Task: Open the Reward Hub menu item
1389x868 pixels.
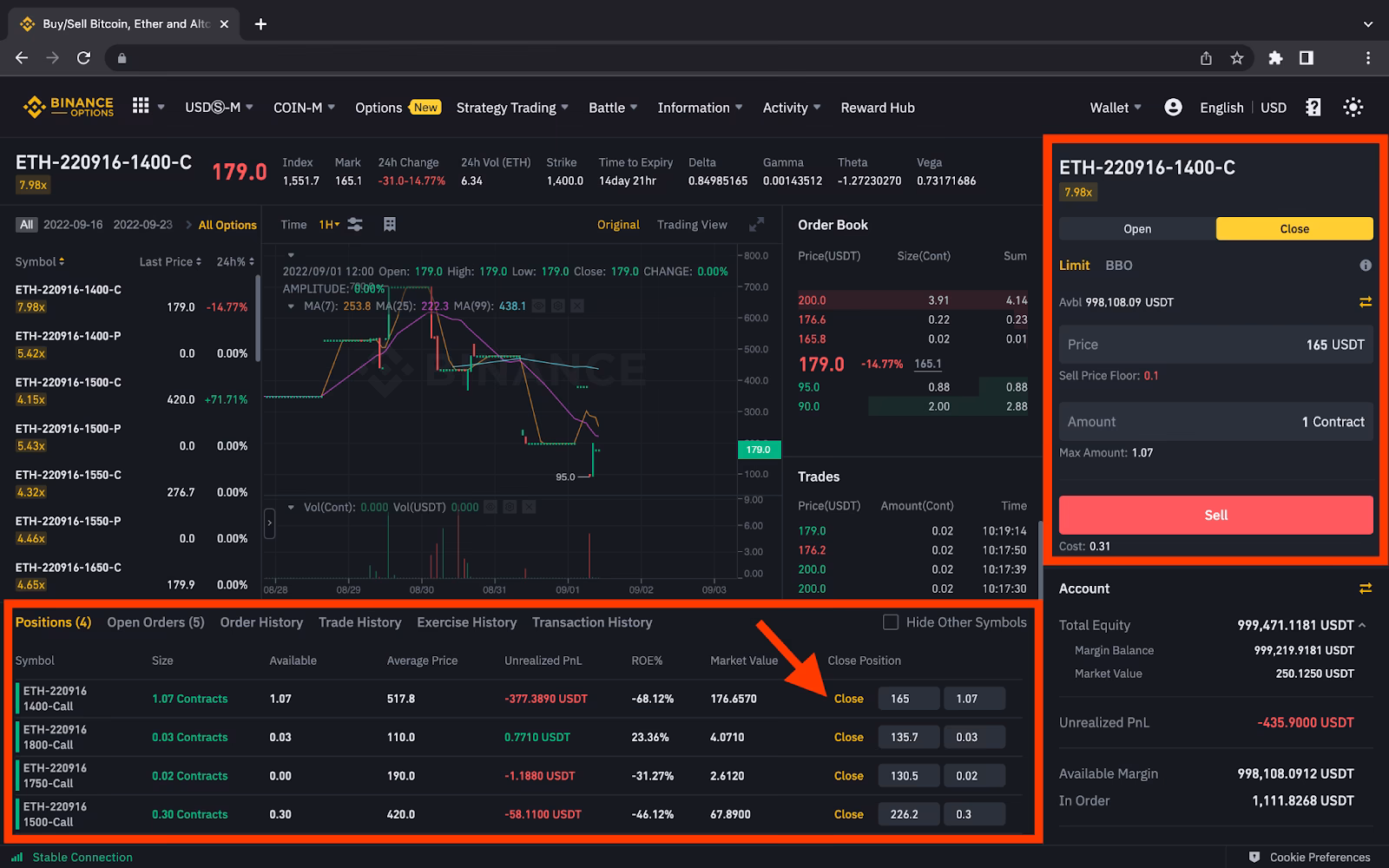Action: (x=878, y=107)
